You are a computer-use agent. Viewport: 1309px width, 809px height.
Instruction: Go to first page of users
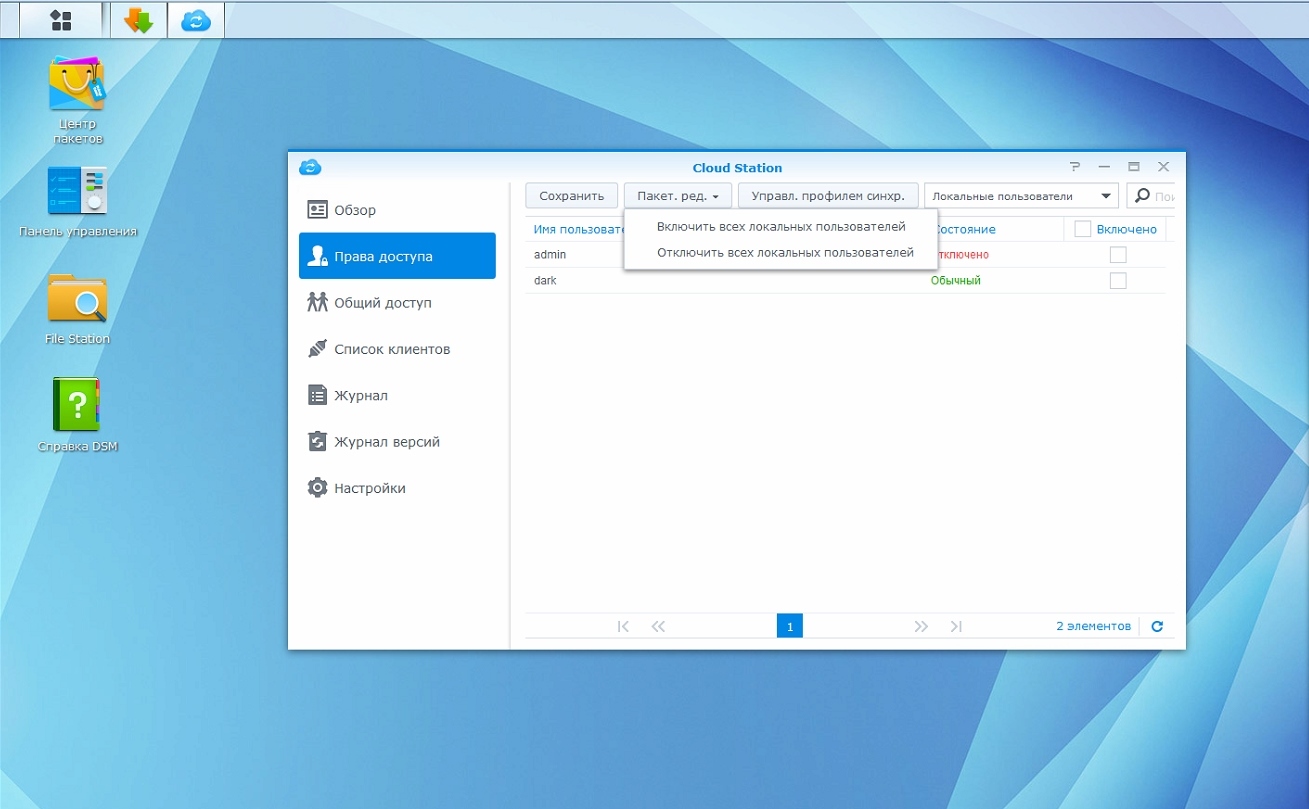623,626
